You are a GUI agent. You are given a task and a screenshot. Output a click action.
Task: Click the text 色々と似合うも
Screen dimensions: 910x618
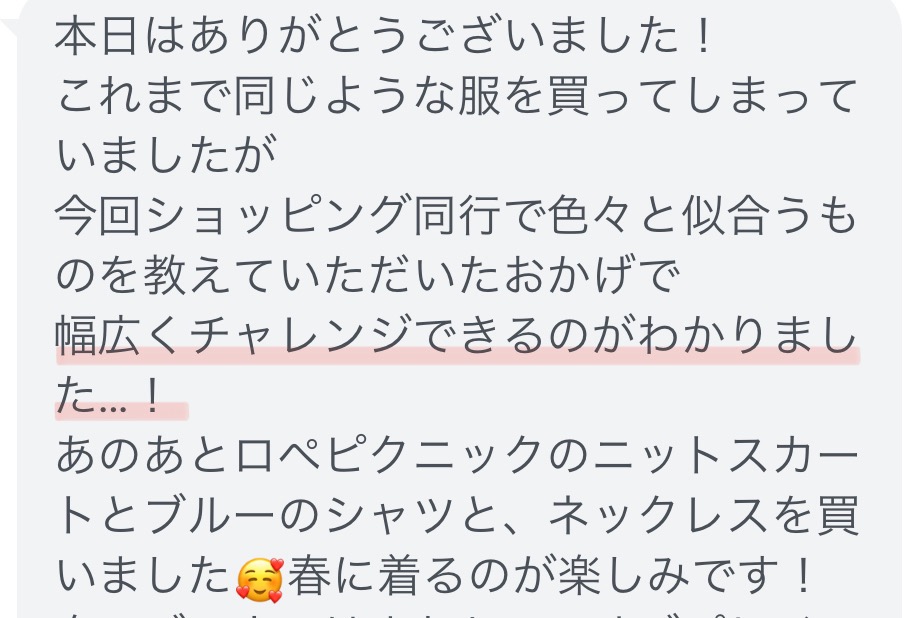coord(702,216)
